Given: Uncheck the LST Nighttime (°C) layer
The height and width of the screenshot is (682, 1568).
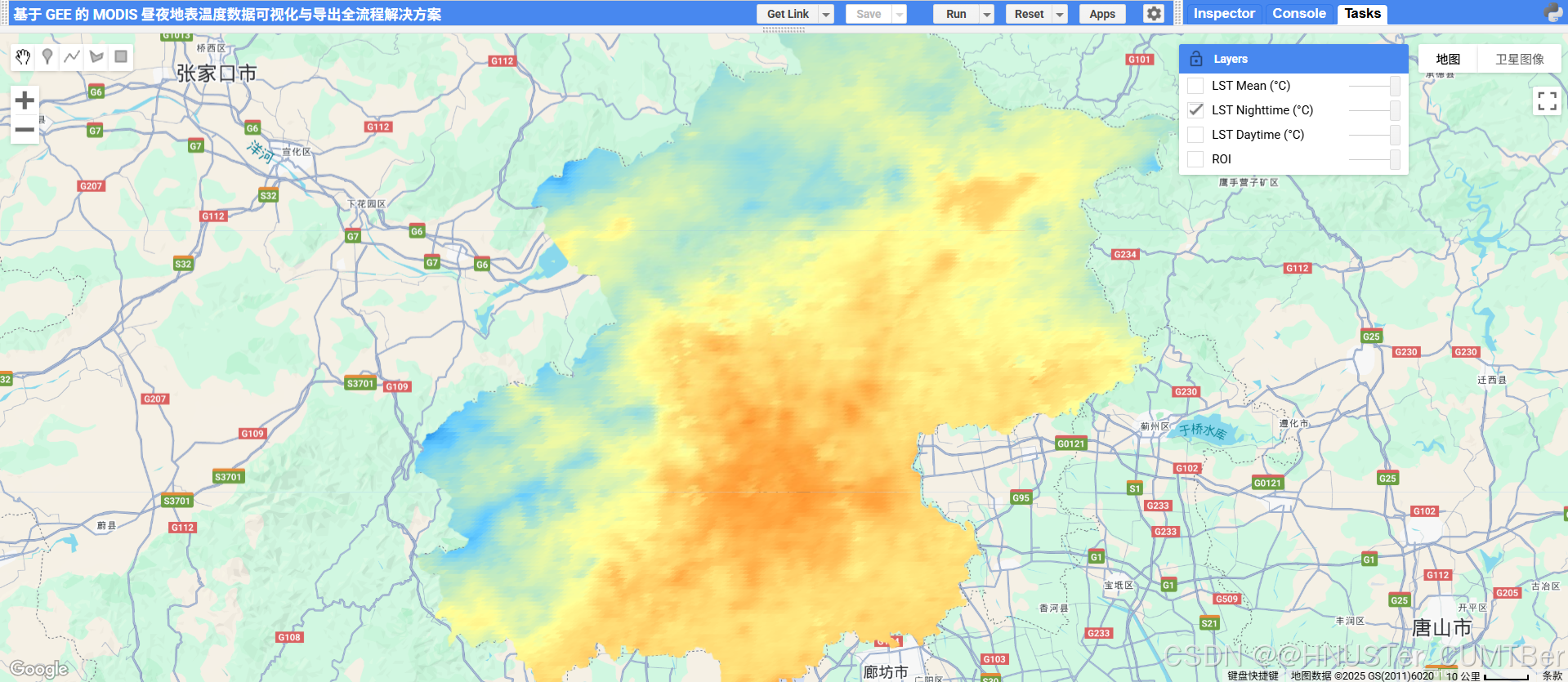Looking at the screenshot, I should pos(1195,110).
